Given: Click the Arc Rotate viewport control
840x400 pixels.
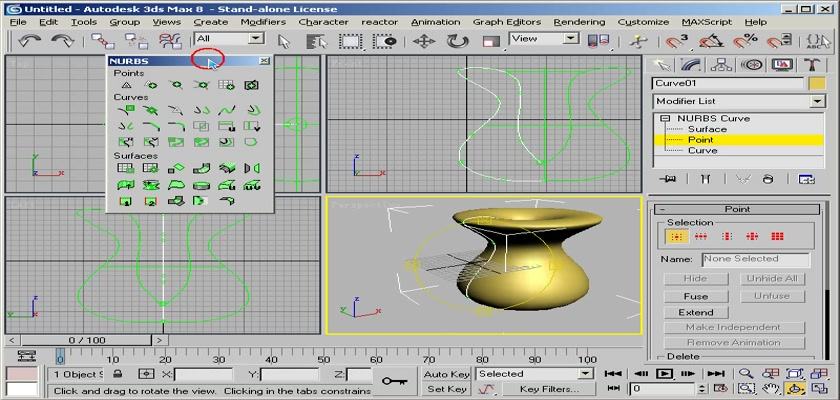Looking at the screenshot, I should [x=795, y=388].
